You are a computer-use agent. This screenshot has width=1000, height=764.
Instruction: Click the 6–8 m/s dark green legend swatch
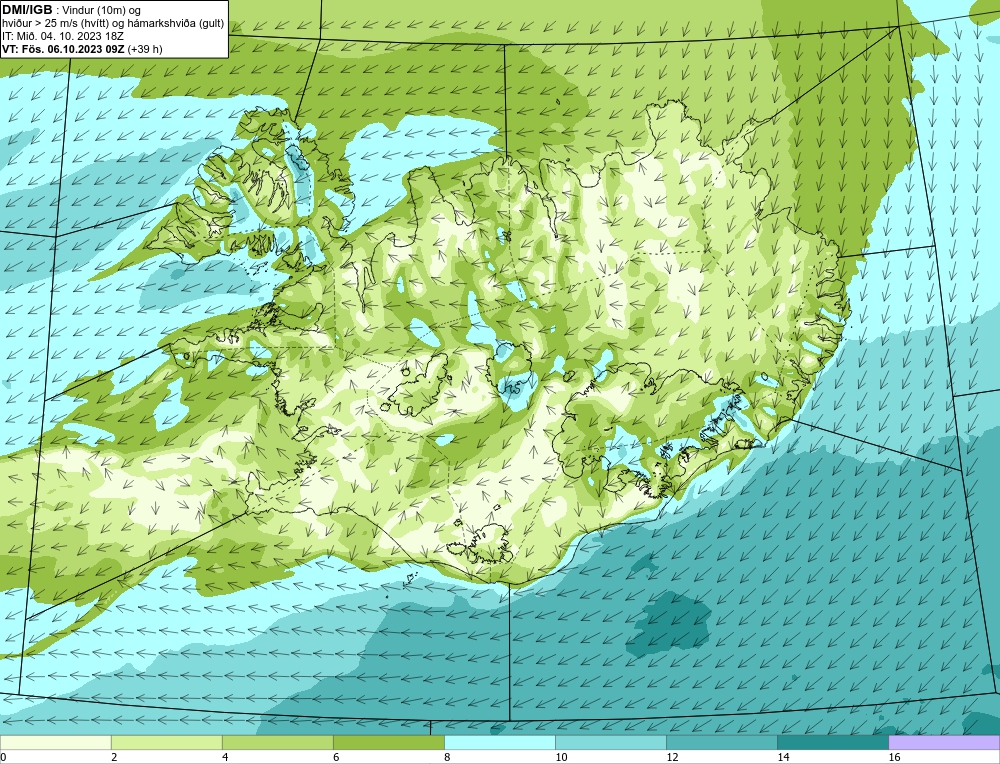pos(388,742)
